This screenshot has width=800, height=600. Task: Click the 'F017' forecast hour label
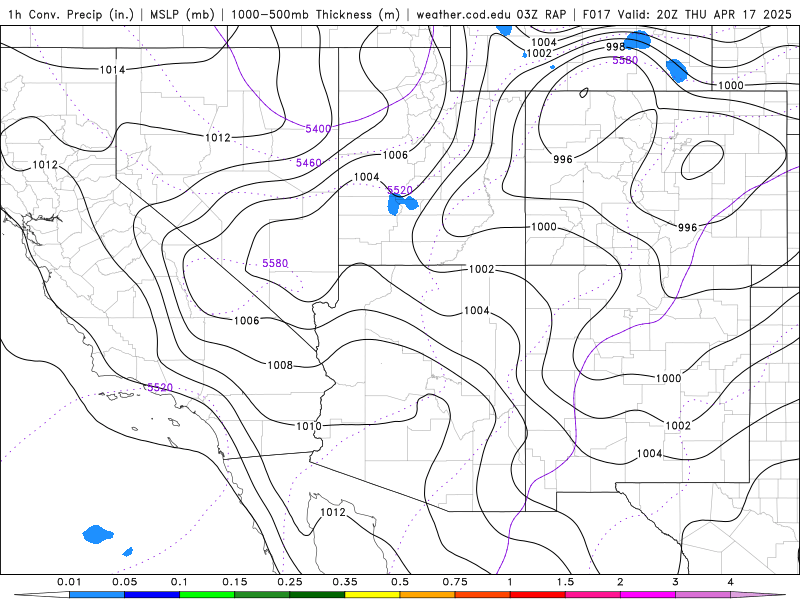[597, 14]
